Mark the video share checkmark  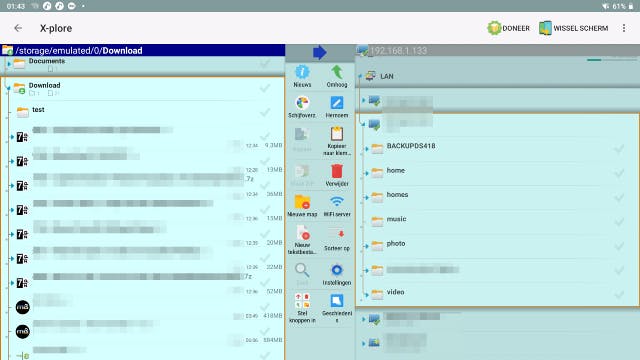[x=619, y=295]
